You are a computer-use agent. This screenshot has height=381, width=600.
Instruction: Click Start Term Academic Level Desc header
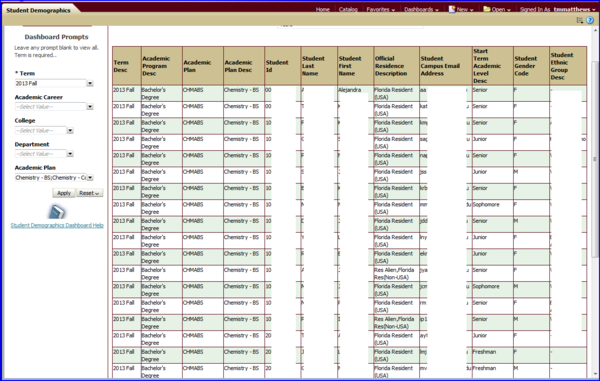[493, 66]
